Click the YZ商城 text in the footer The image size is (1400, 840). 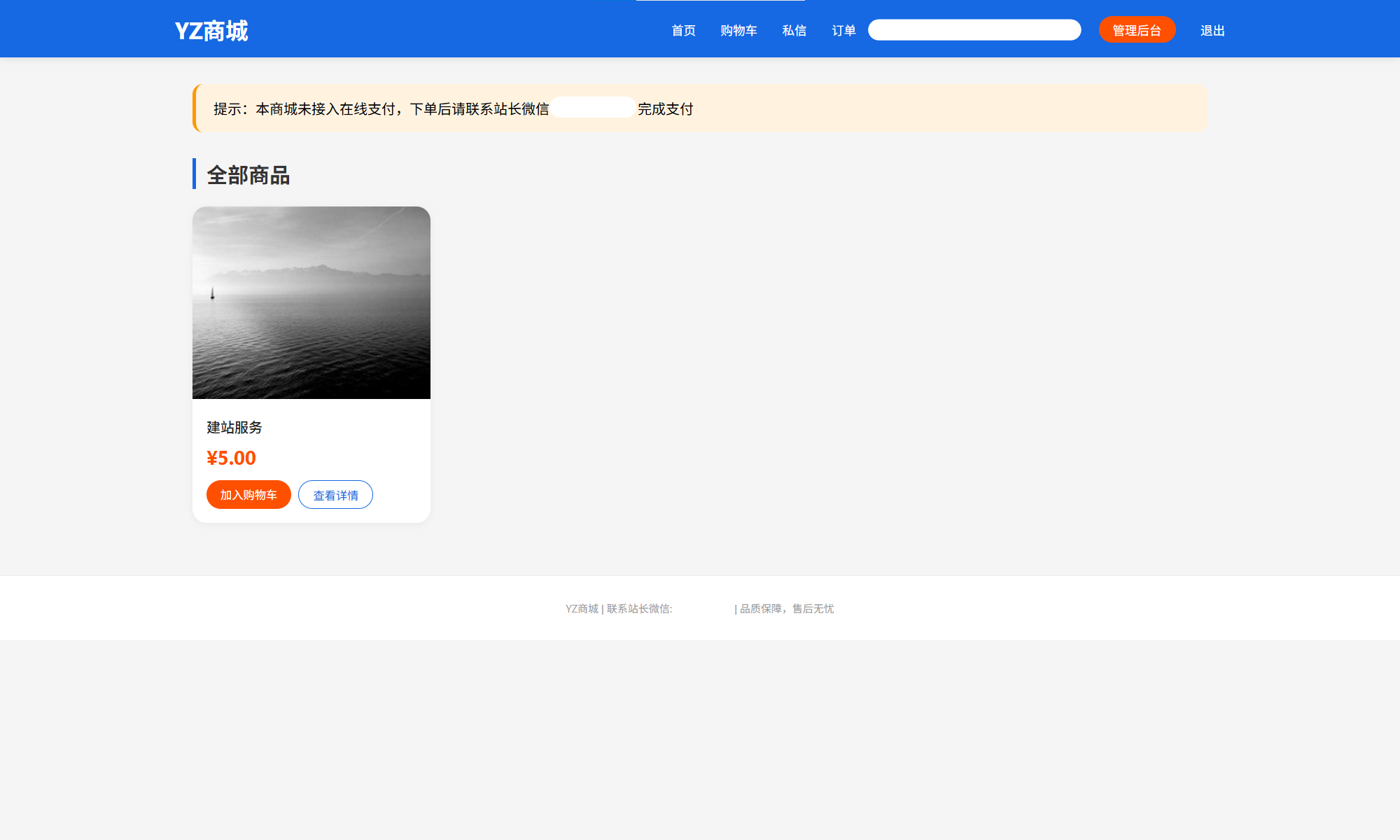coord(582,609)
